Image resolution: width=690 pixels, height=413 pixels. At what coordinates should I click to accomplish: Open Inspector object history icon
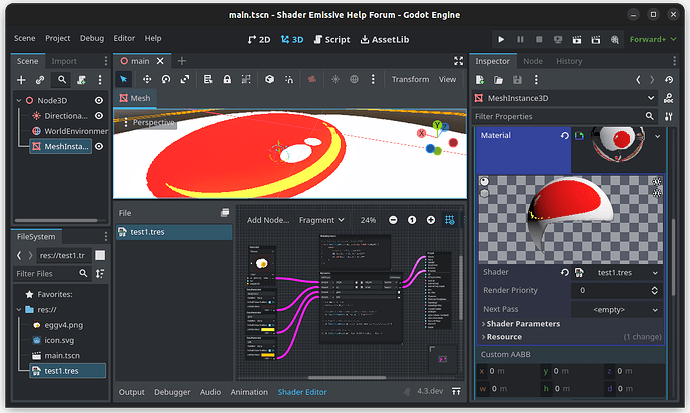pyautogui.click(x=669, y=80)
